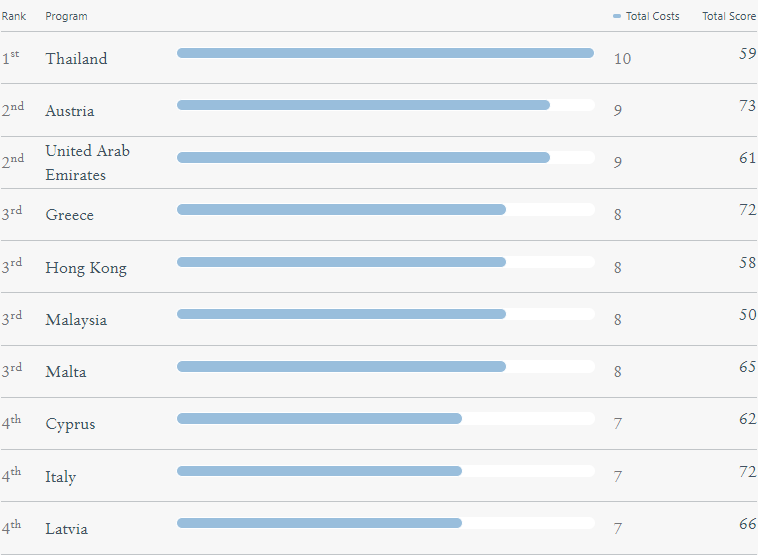Open the United Arab Emirates program
758x555 pixels.
pyautogui.click(x=87, y=162)
